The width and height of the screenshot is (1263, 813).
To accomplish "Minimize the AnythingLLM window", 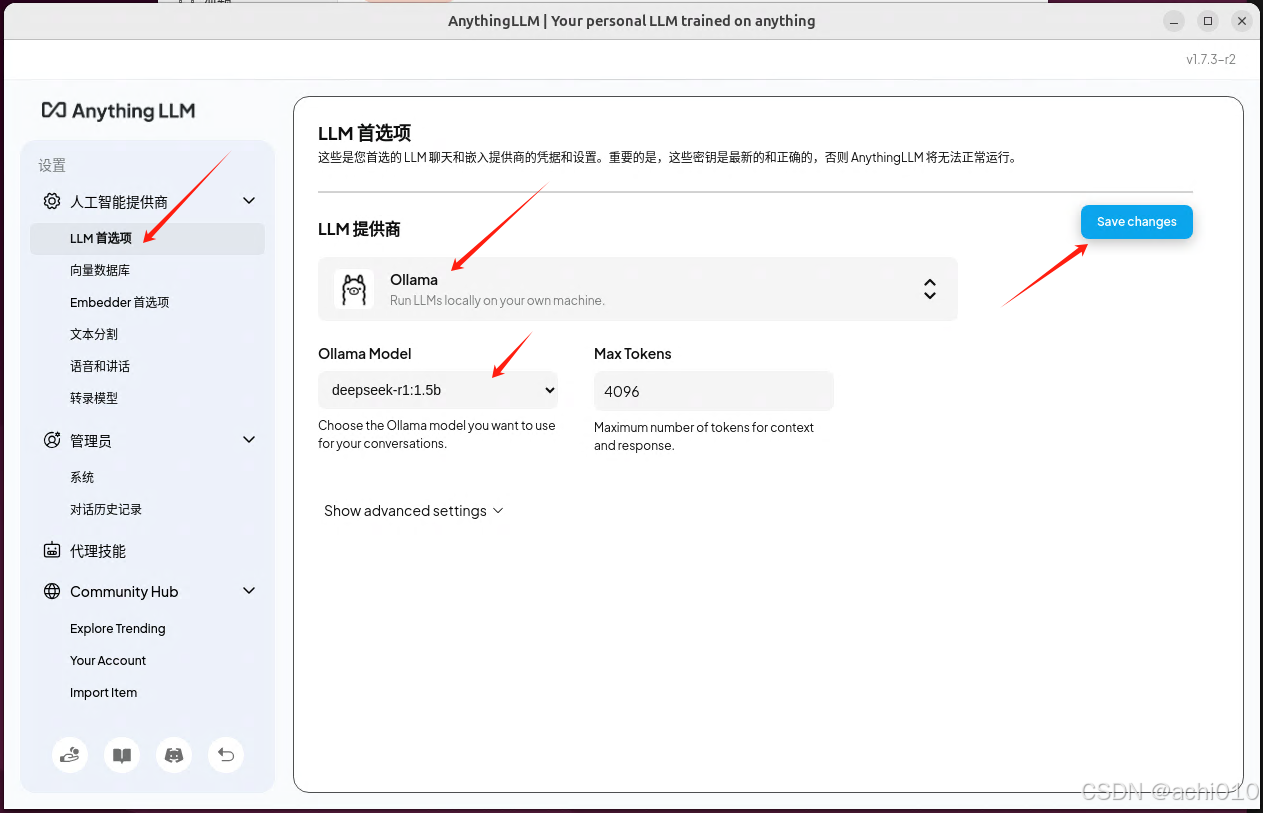I will tap(1176, 20).
